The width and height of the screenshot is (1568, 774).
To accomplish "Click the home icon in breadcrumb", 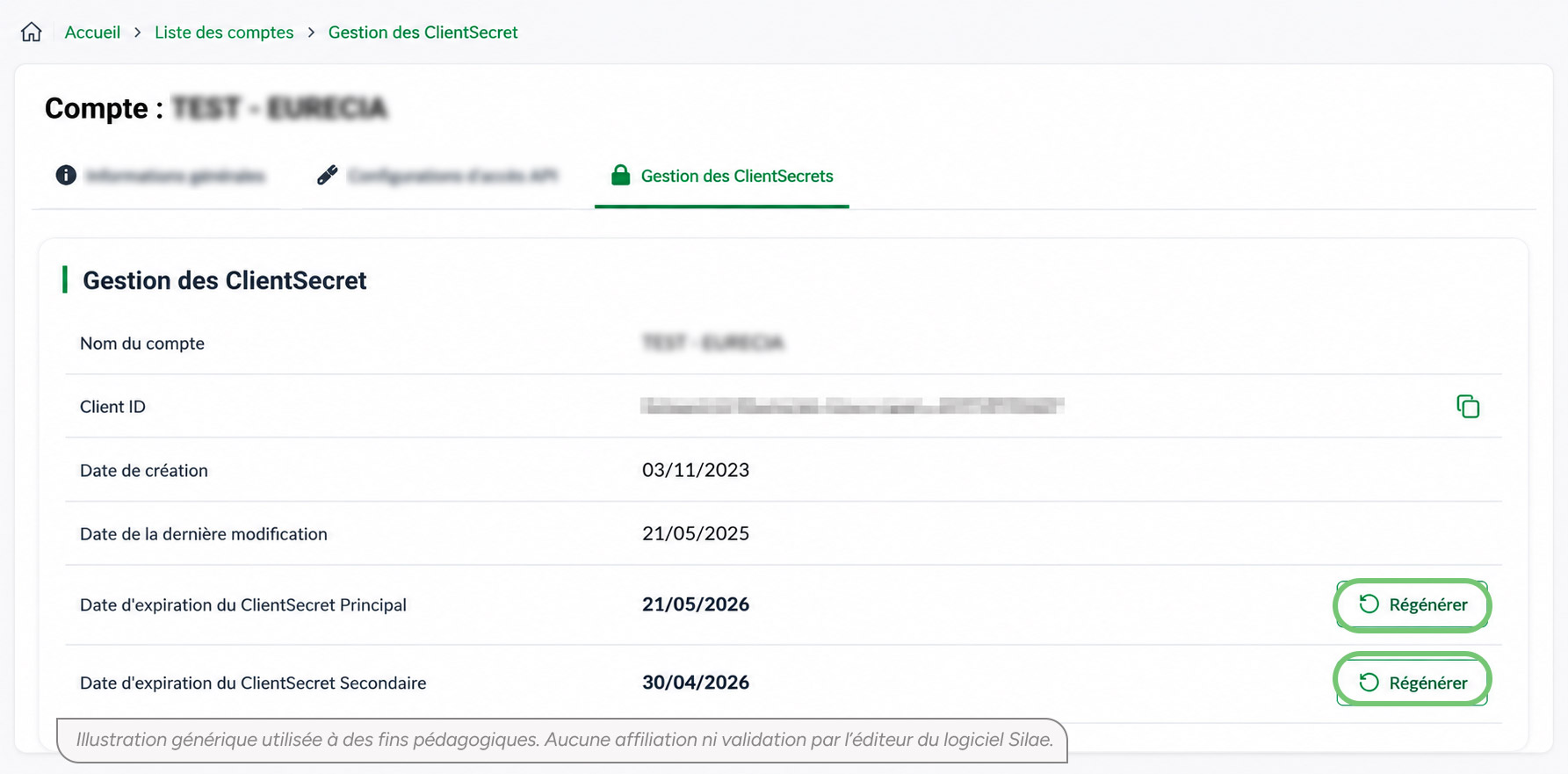I will coord(32,33).
